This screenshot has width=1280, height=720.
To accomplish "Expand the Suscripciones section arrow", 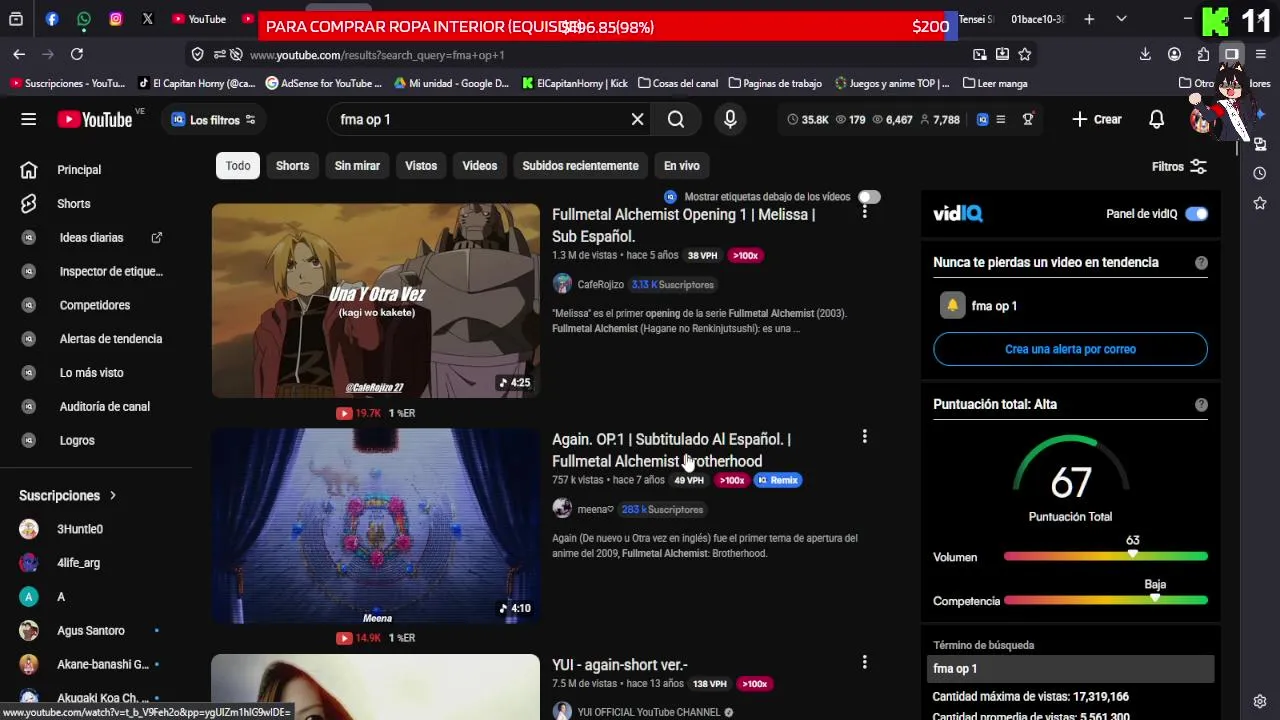I will (x=113, y=496).
